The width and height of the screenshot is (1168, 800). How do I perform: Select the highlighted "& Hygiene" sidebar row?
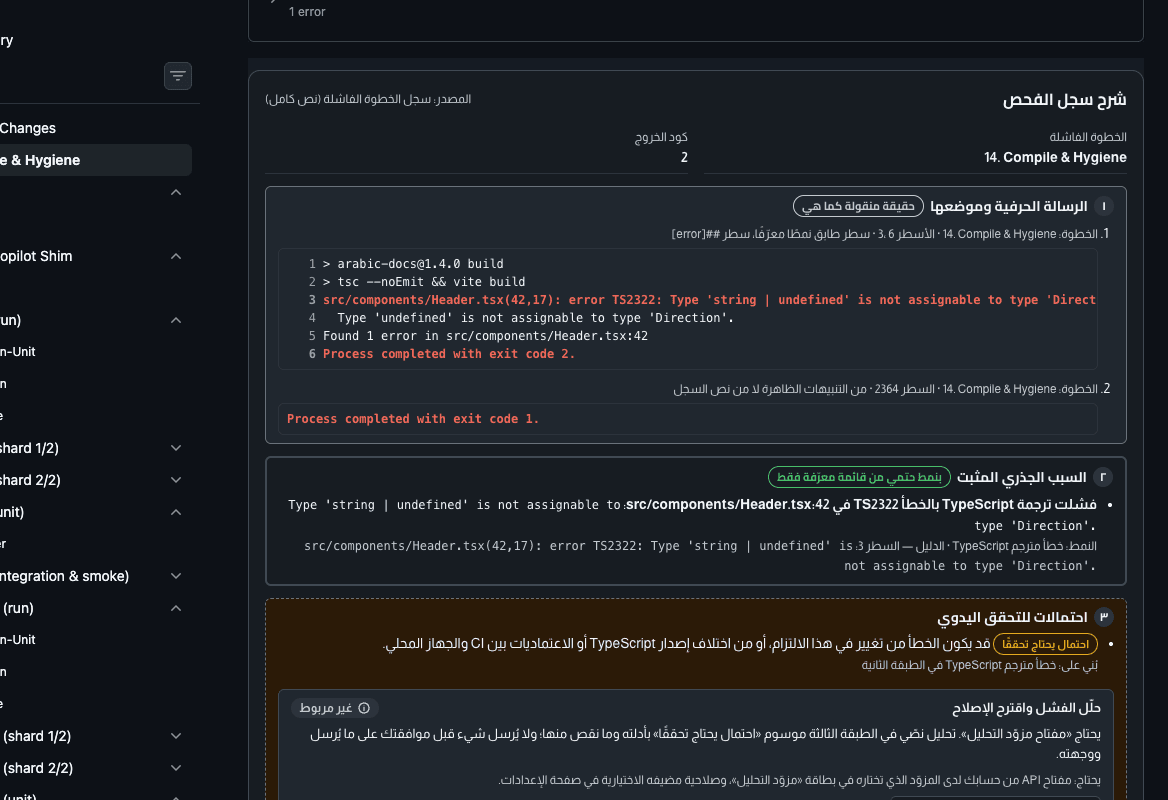tap(95, 160)
